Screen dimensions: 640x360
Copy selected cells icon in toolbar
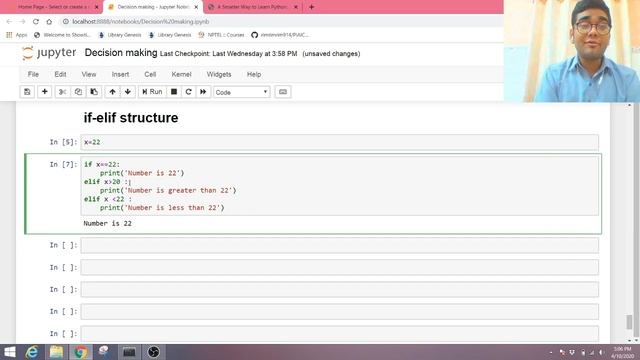pos(78,92)
